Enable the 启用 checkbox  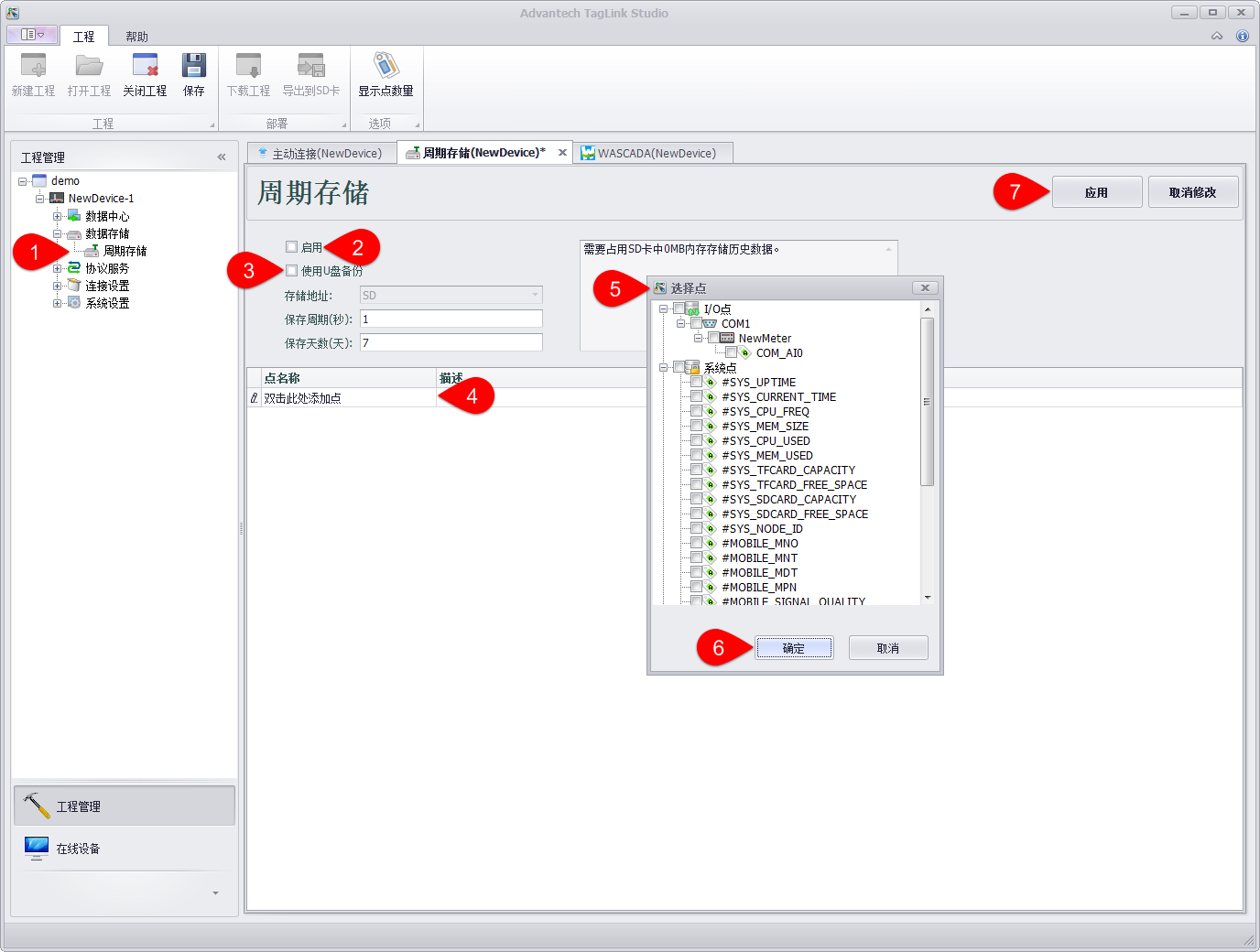point(291,247)
